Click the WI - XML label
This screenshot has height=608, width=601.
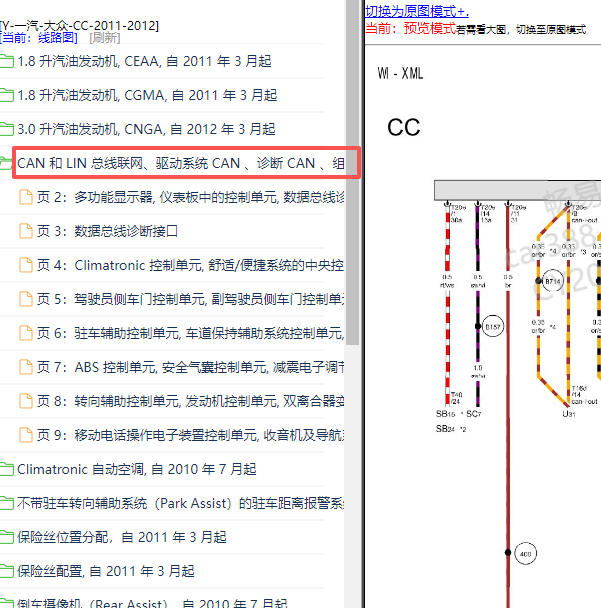[400, 73]
